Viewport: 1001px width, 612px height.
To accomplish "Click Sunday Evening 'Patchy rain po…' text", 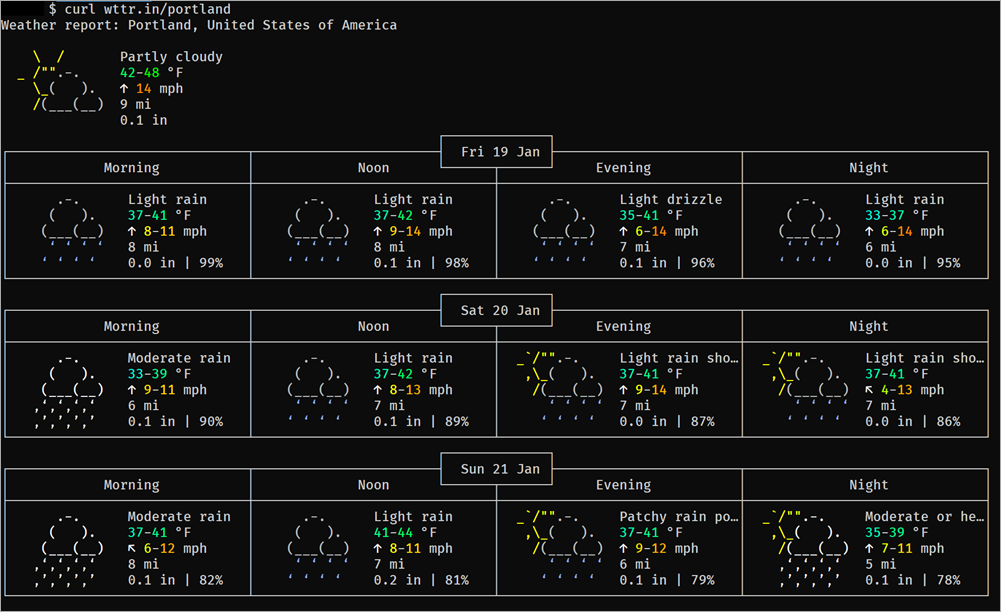I will pos(679,517).
